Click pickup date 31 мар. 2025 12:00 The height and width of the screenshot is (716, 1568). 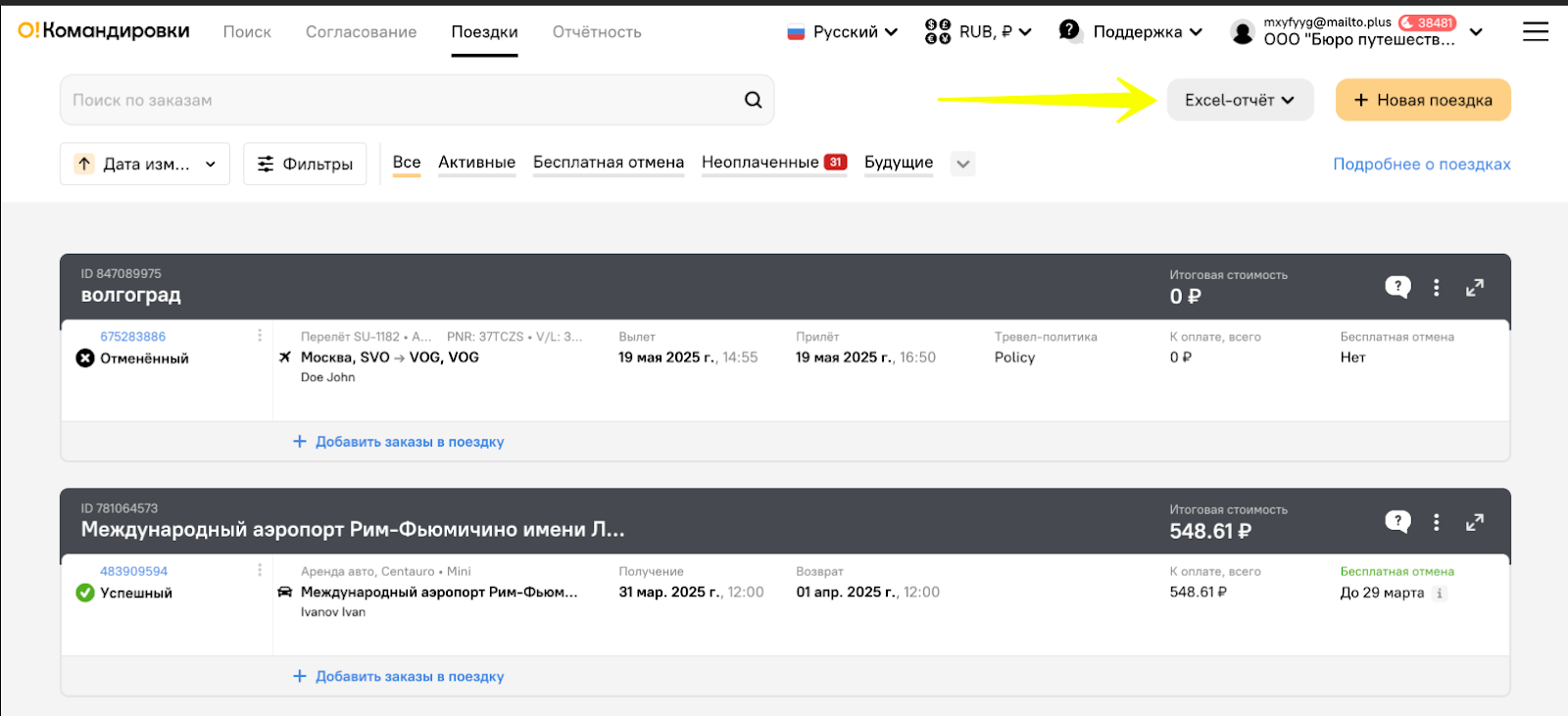tap(691, 593)
